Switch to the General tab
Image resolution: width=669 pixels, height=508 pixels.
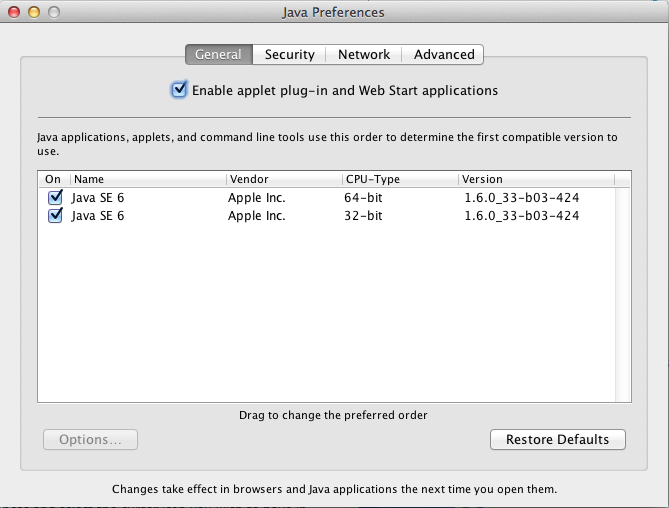(219, 55)
